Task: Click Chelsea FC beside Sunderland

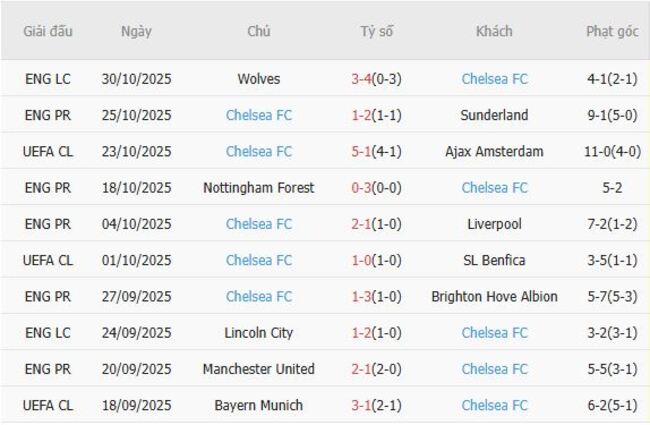Action: [259, 115]
